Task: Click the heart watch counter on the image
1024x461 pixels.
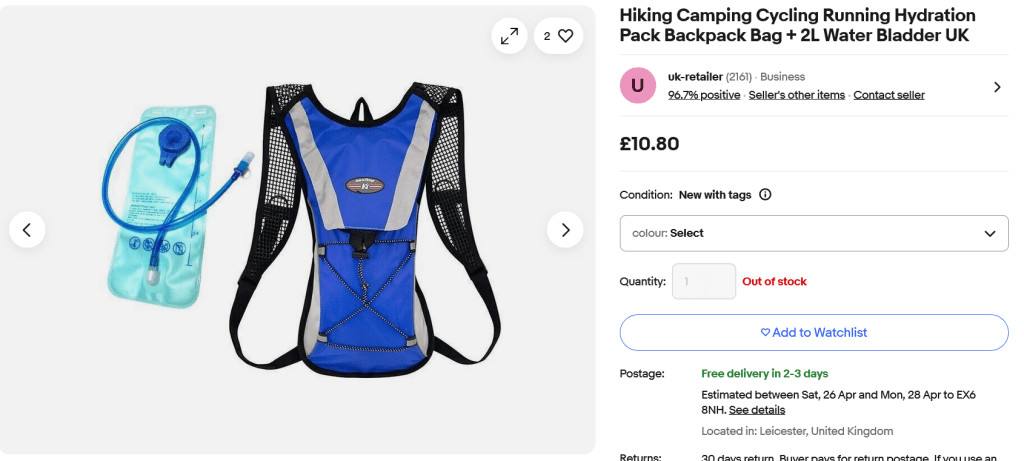Action: 558,36
